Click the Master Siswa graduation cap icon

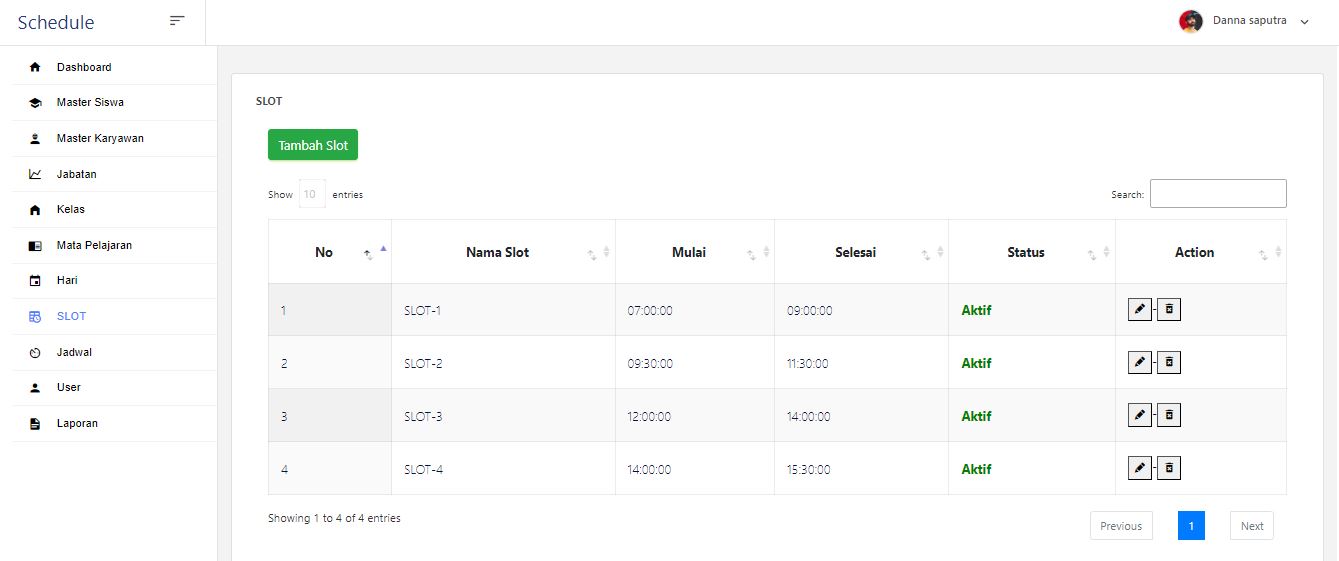(x=35, y=103)
